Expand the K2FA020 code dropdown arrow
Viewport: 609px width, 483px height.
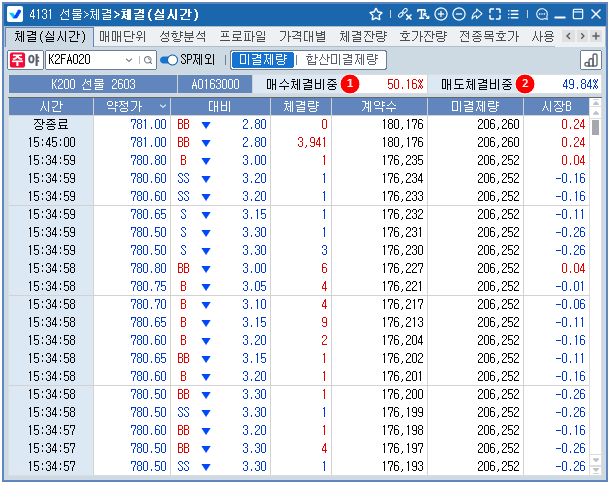coord(130,60)
